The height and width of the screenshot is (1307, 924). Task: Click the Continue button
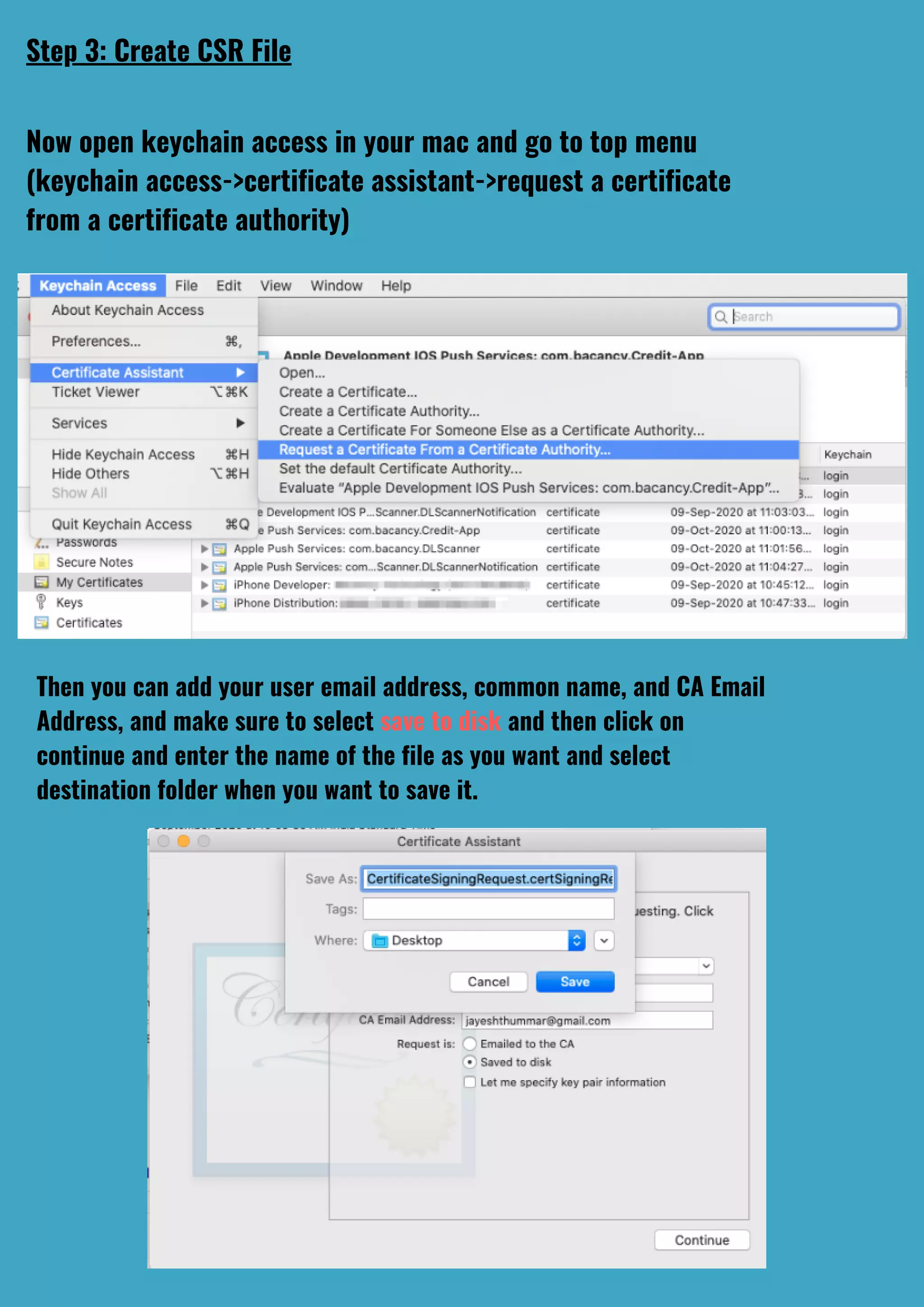point(702,1240)
